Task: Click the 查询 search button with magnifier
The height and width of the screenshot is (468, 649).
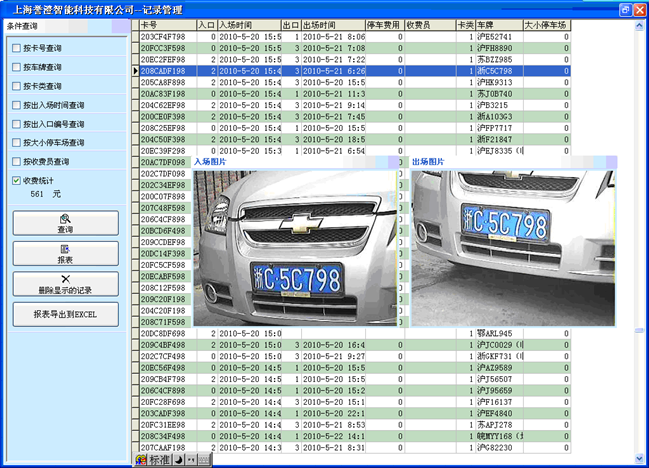Action: (x=65, y=223)
